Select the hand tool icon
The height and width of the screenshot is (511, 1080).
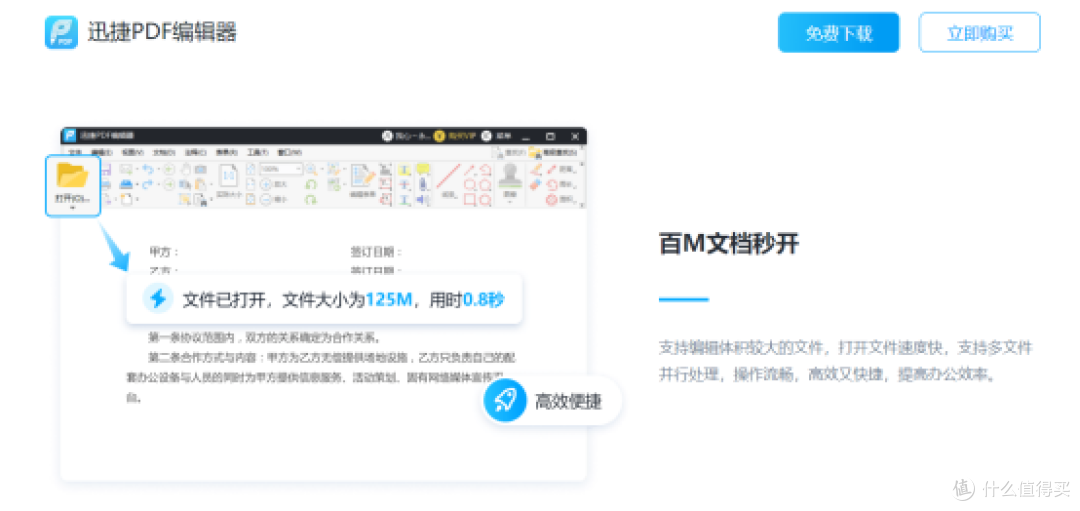pyautogui.click(x=185, y=169)
